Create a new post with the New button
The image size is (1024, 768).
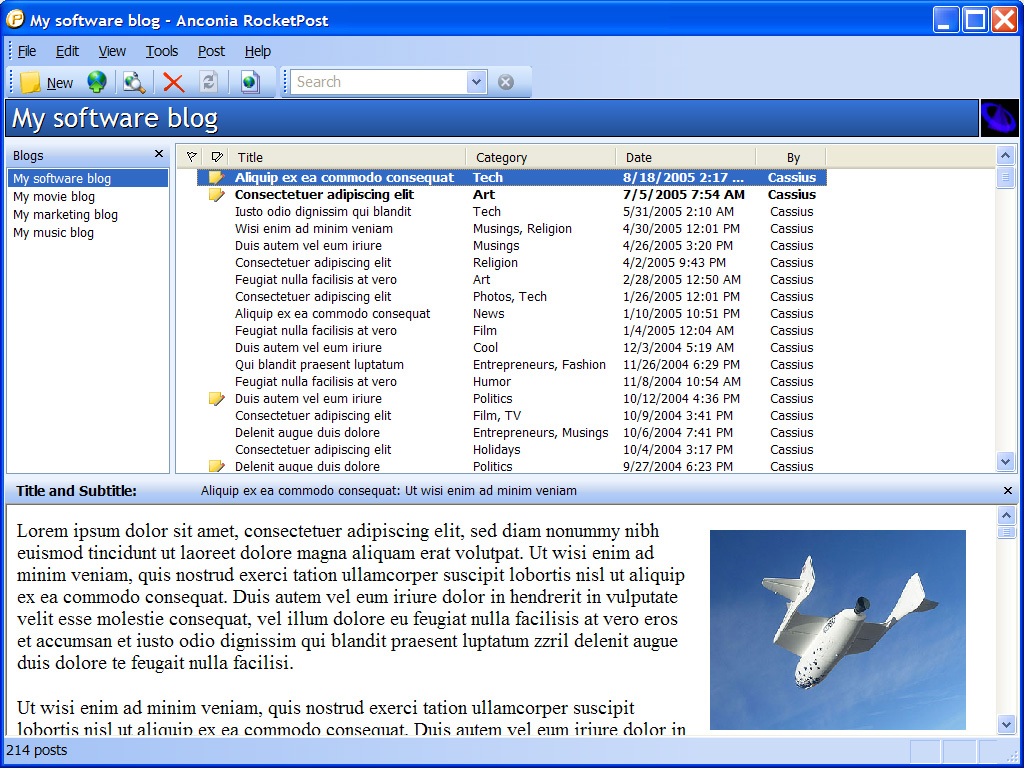point(46,82)
